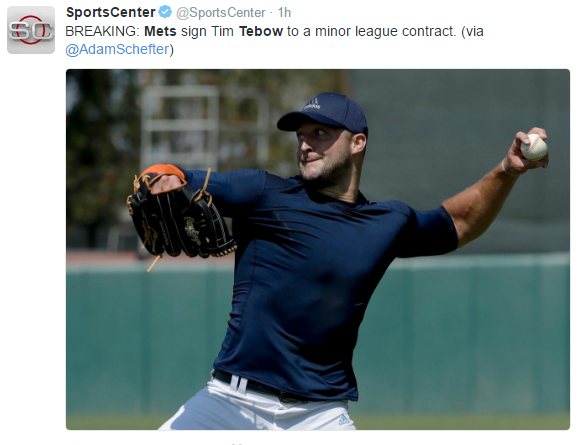Click the baseball in the raised hand
Viewport: 581px width, 445px height.
tap(534, 147)
